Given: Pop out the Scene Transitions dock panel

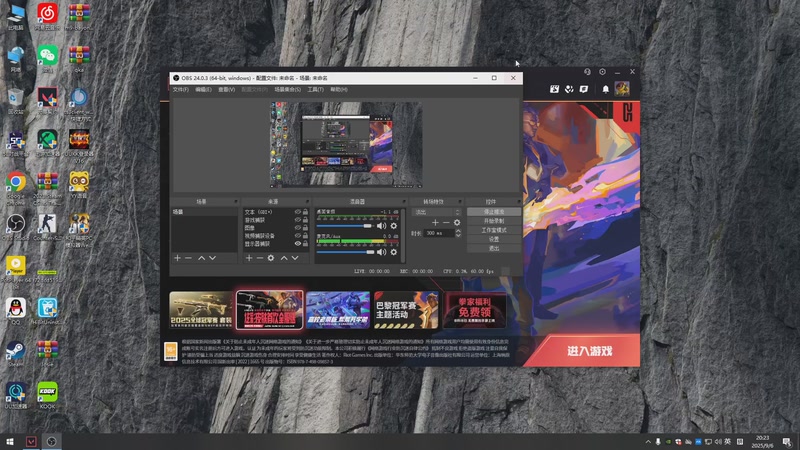Looking at the screenshot, I should tap(460, 202).
